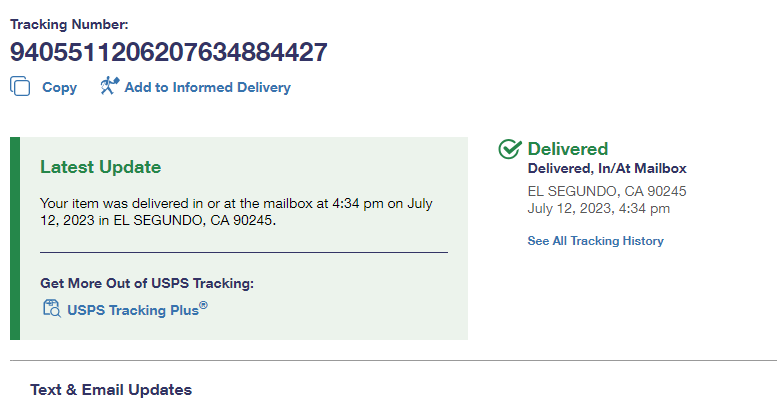The width and height of the screenshot is (777, 409).
Task: Click the Tracking Number label
Action: click(x=69, y=24)
